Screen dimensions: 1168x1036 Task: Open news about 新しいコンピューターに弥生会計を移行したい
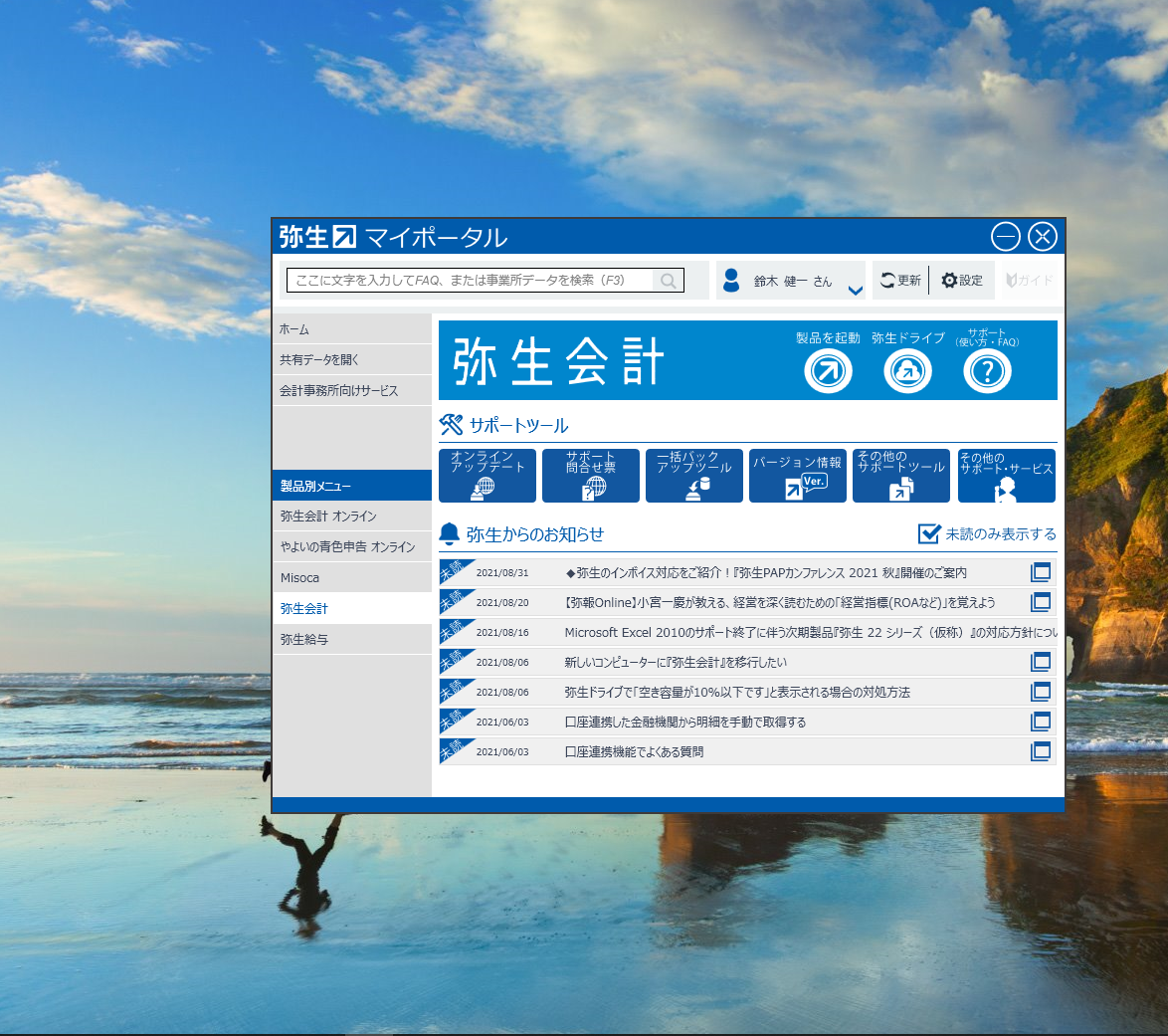click(676, 662)
